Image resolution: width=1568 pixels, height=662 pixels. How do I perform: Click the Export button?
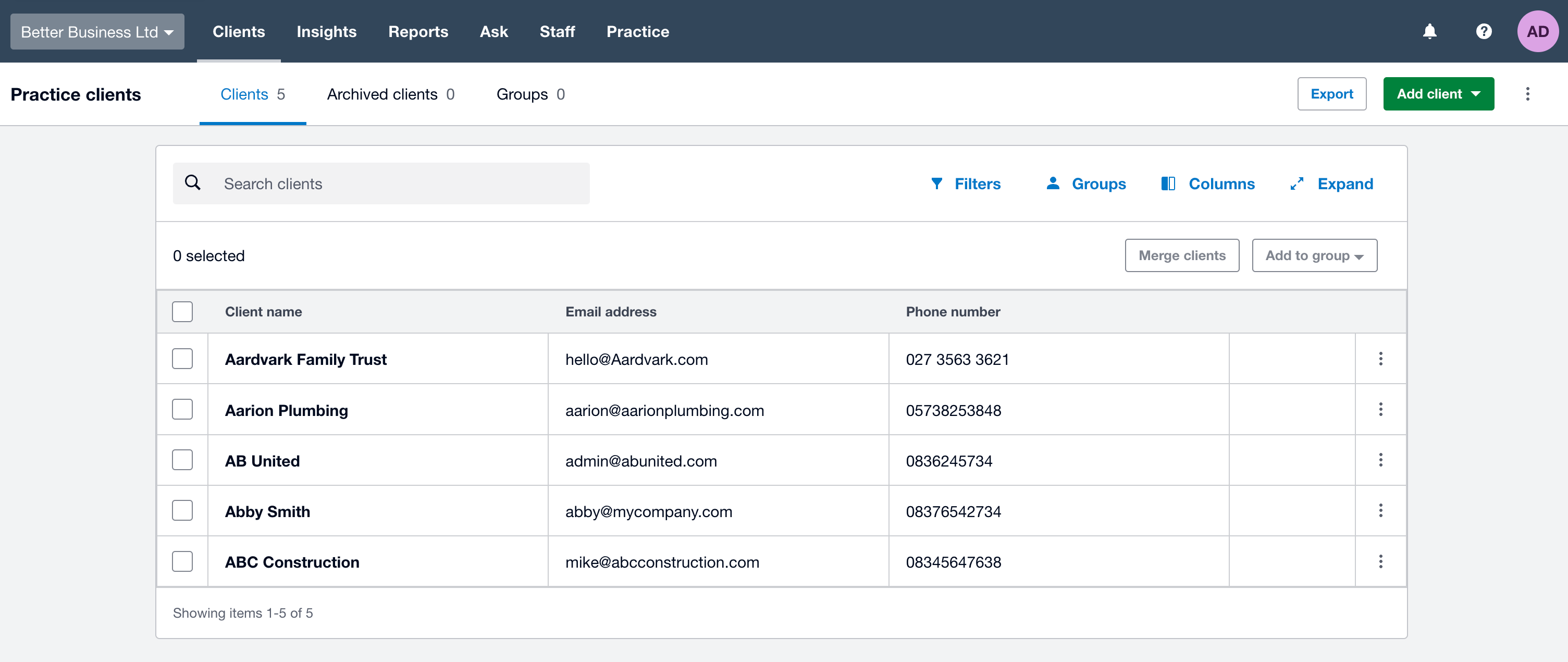click(x=1332, y=94)
